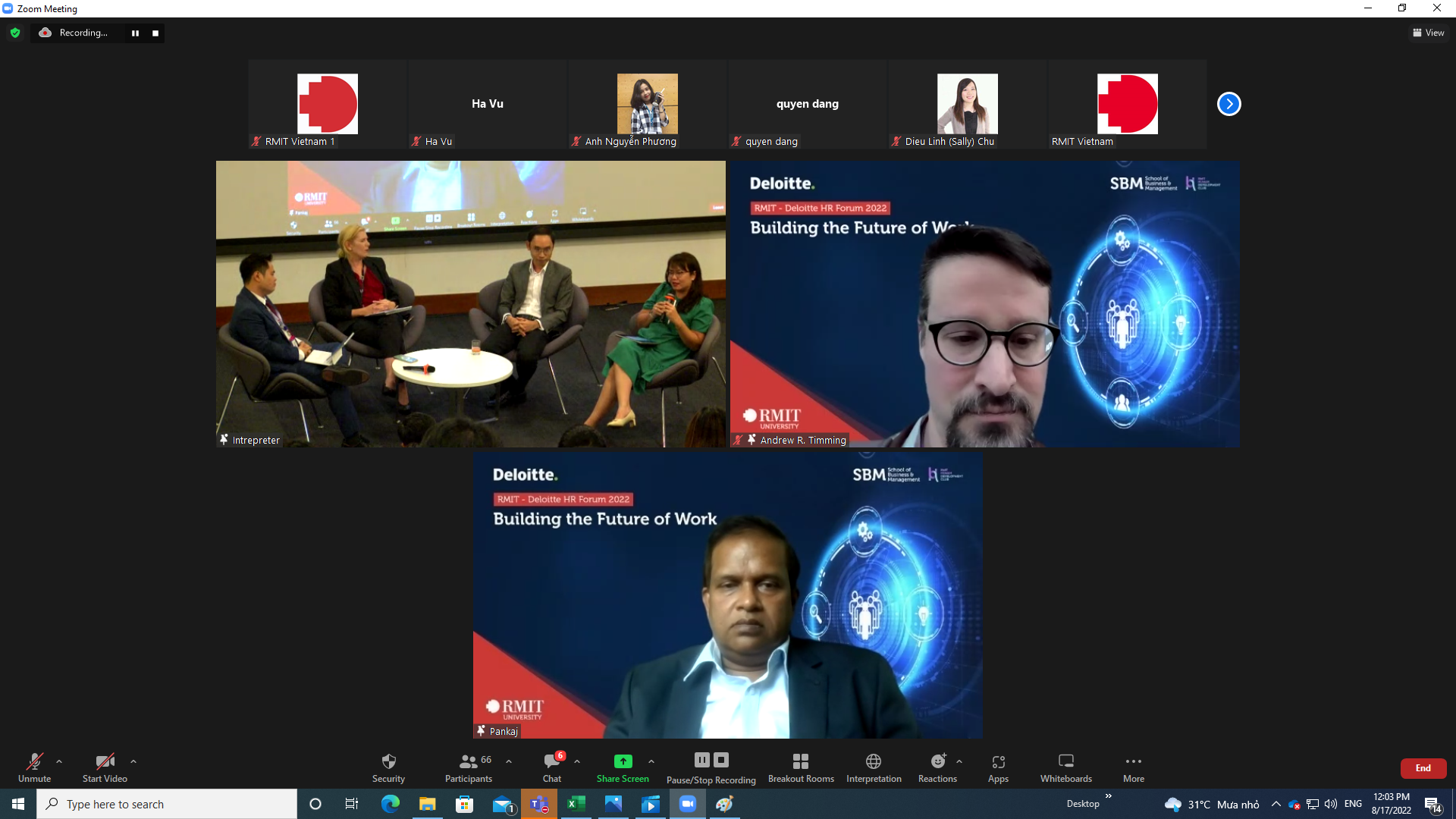Select Anh Nguyễn Phương's video thumbnail
Viewport: 1456px width, 819px height.
click(x=648, y=104)
